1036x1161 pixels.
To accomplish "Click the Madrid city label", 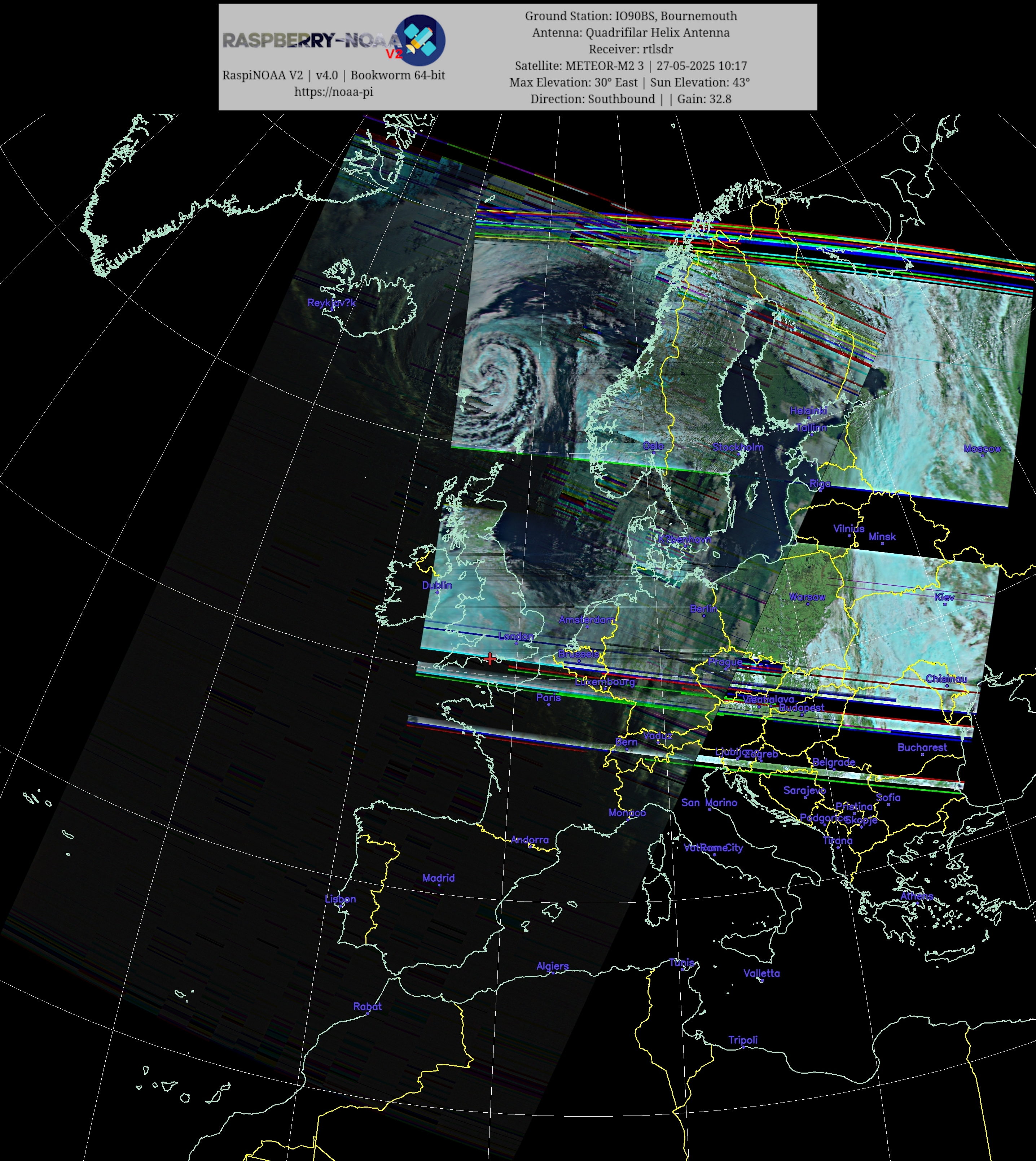I will [x=438, y=877].
